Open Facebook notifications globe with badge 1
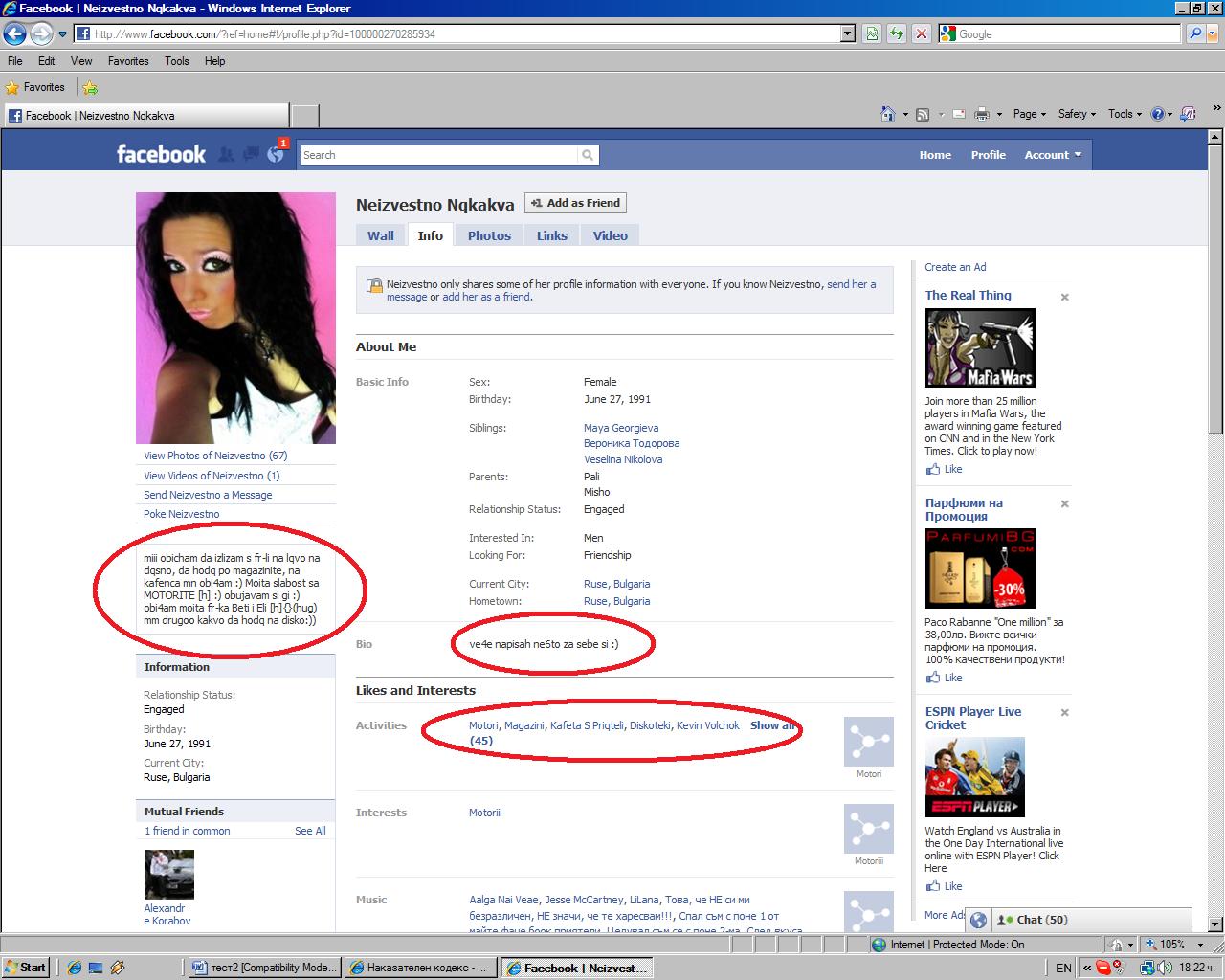The image size is (1225, 980). [276, 154]
